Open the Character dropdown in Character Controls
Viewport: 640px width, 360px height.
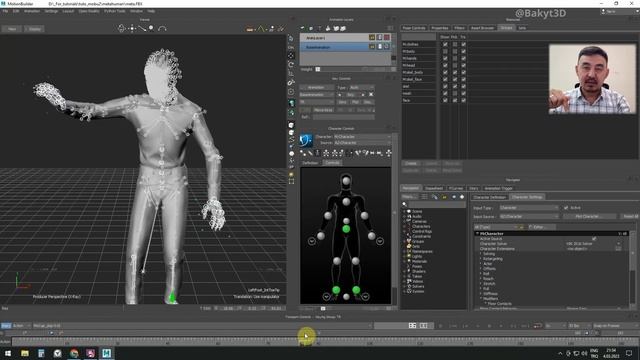pos(362,137)
